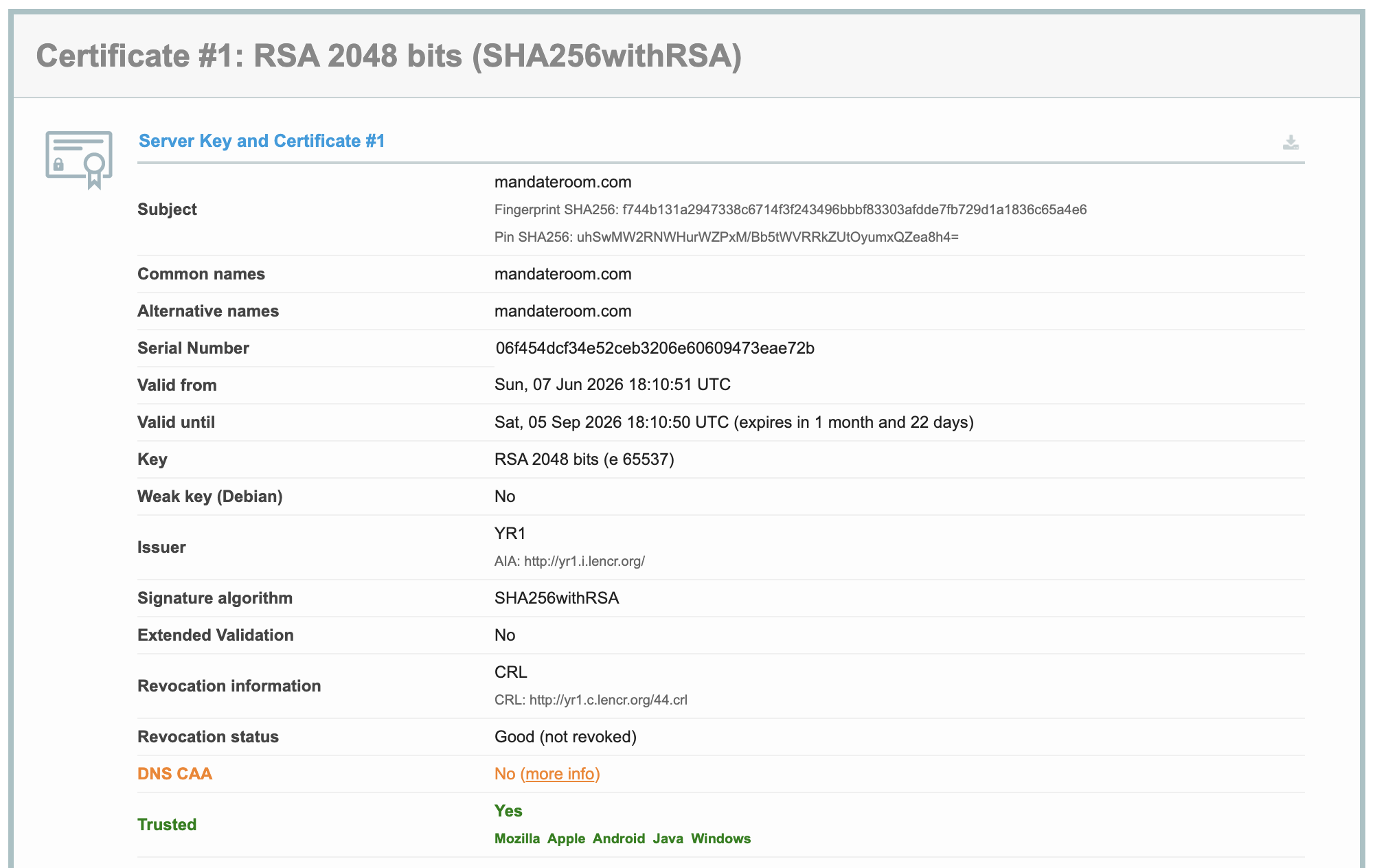Click the Issuer row label
Image resolution: width=1375 pixels, height=868 pixels.
point(161,547)
